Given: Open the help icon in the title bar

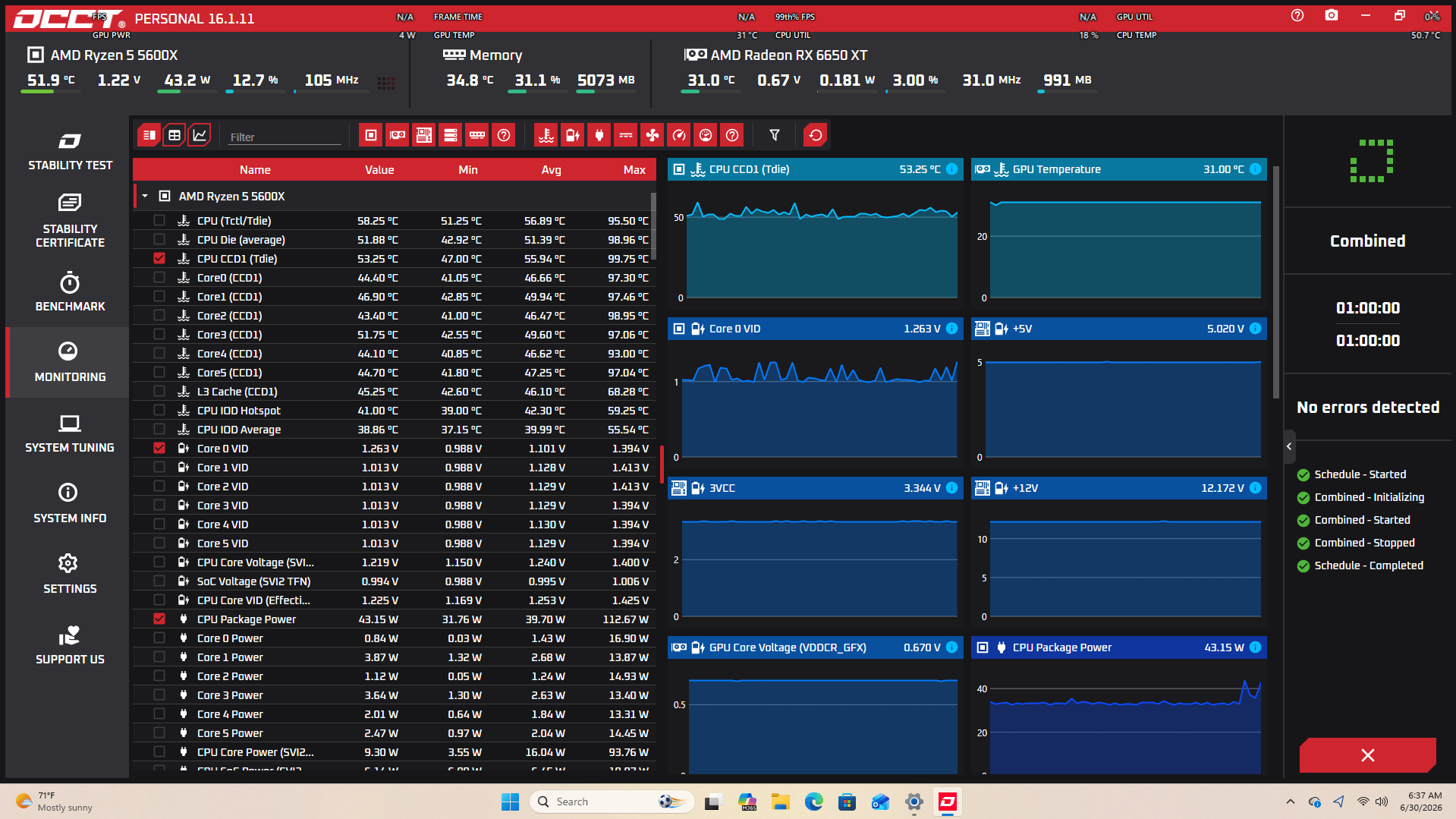Looking at the screenshot, I should point(1297,15).
